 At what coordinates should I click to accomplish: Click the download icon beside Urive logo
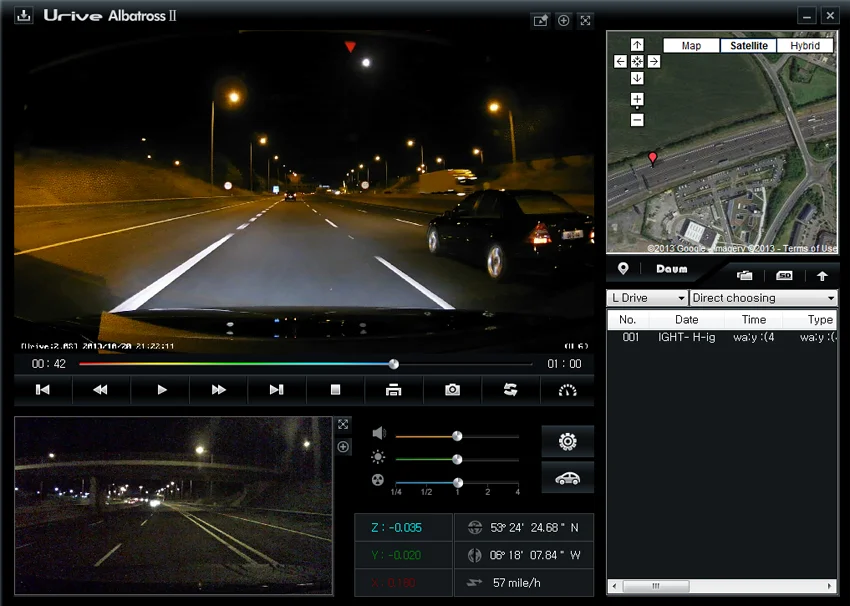tap(23, 15)
